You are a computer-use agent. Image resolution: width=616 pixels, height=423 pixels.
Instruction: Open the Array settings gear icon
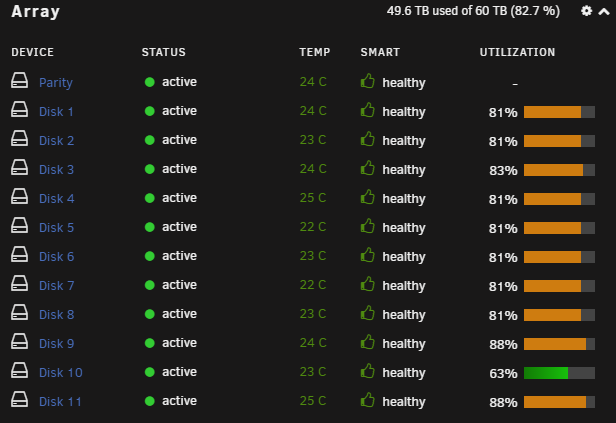[x=586, y=11]
